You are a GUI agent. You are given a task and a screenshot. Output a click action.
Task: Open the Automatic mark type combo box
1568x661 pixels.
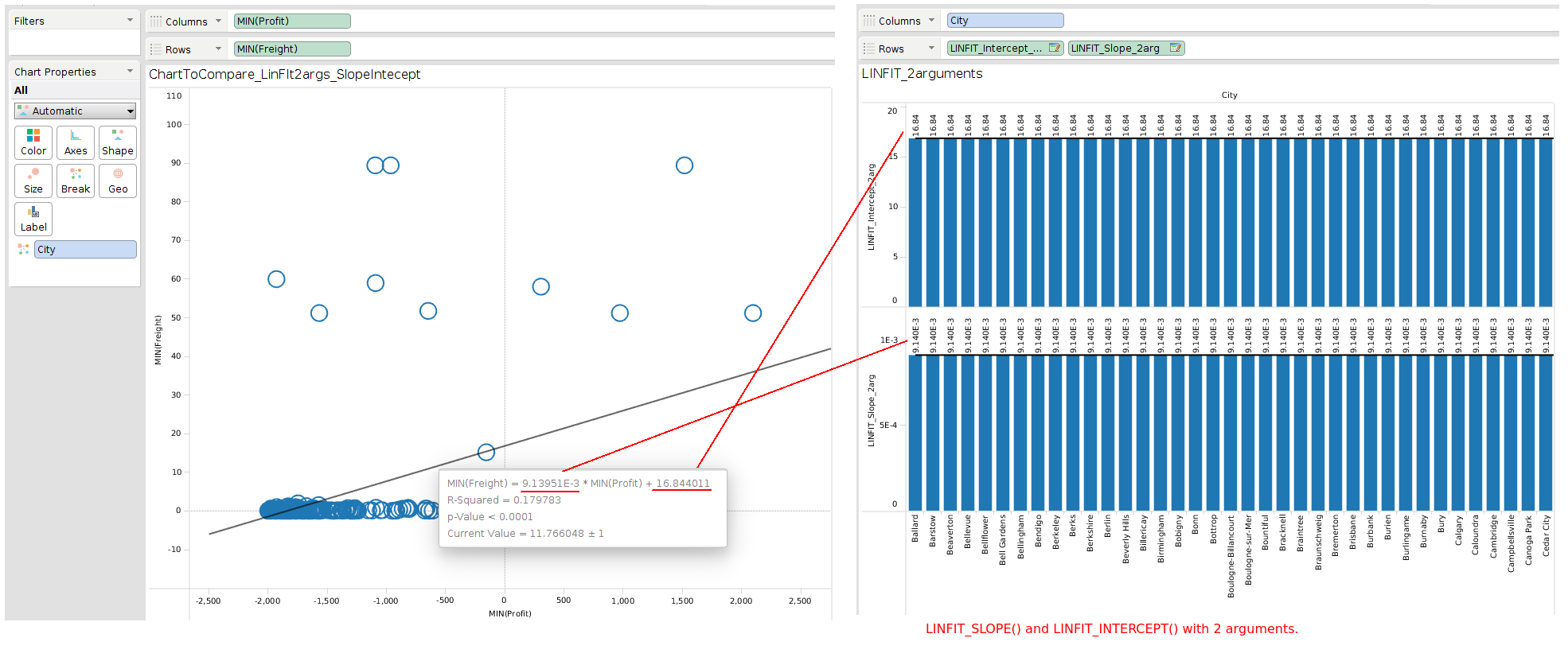click(76, 111)
